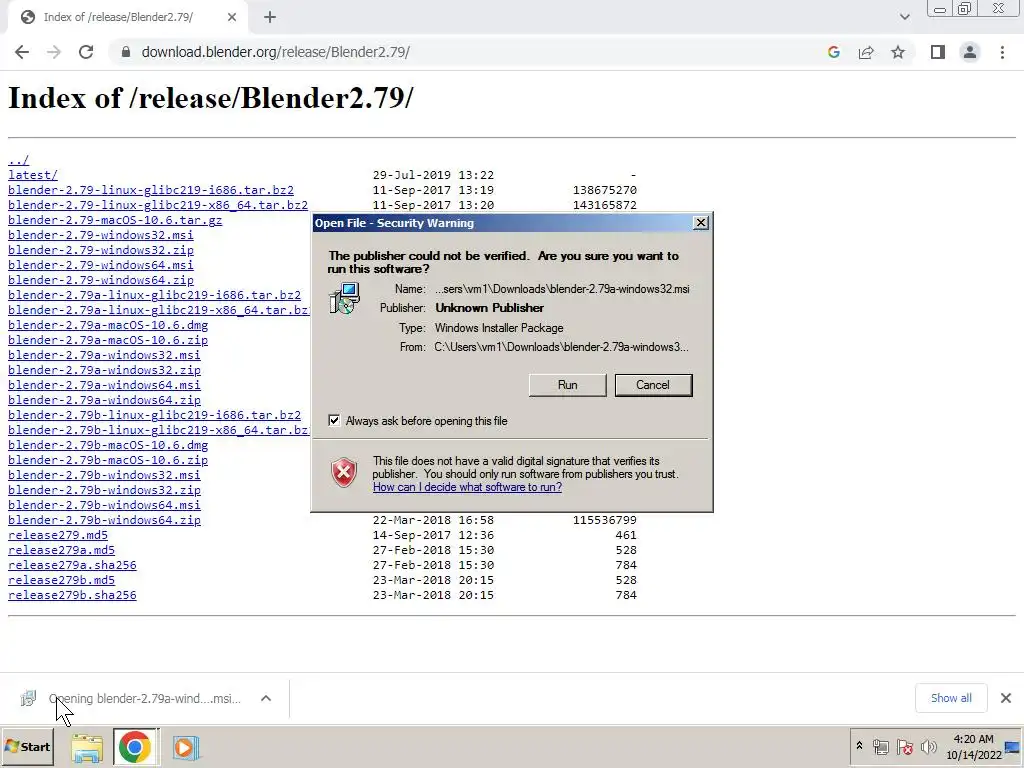Download blender-2.79b-windows64.zip
1024x768 pixels.
pos(104,520)
